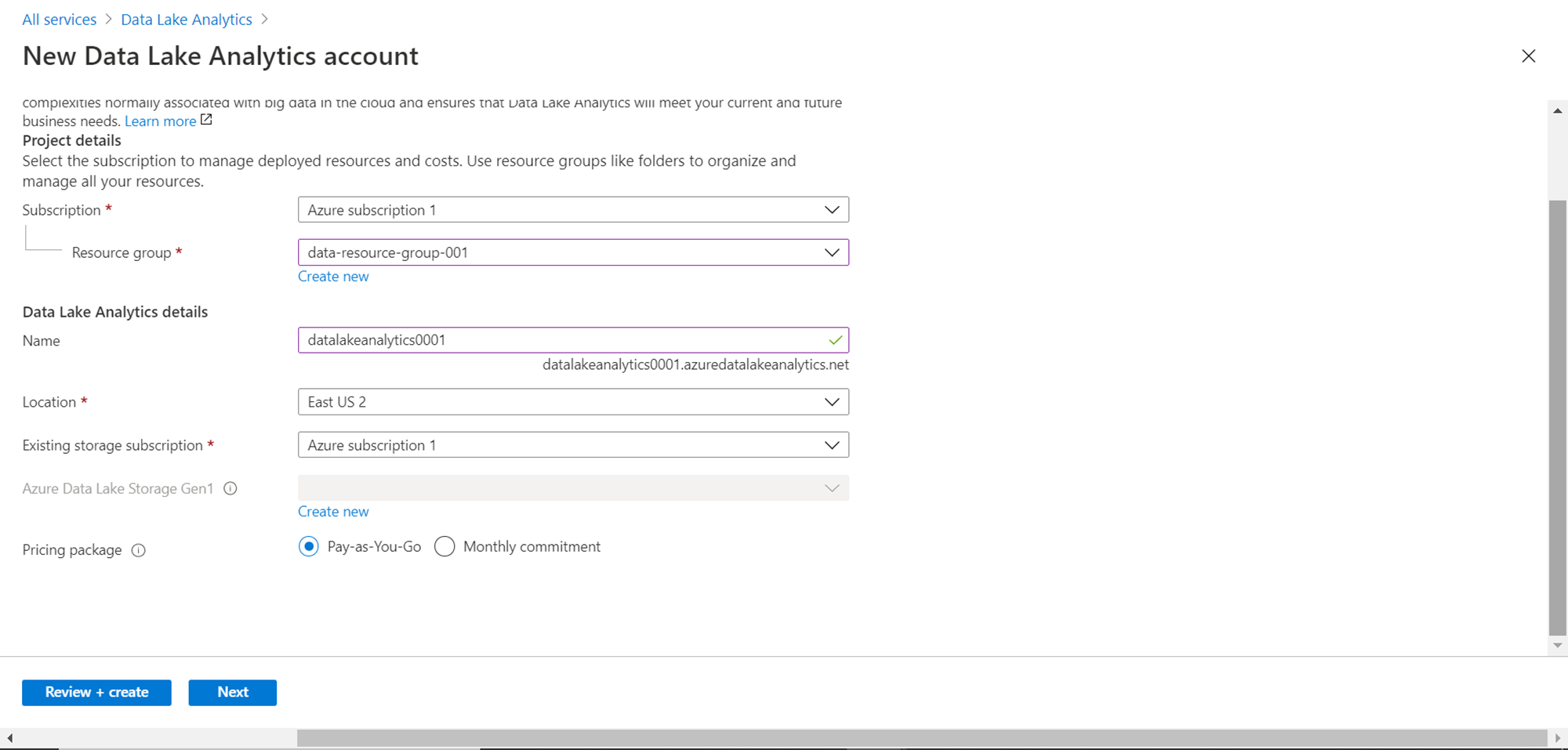Click the scroll up arrow icon

[x=1557, y=111]
